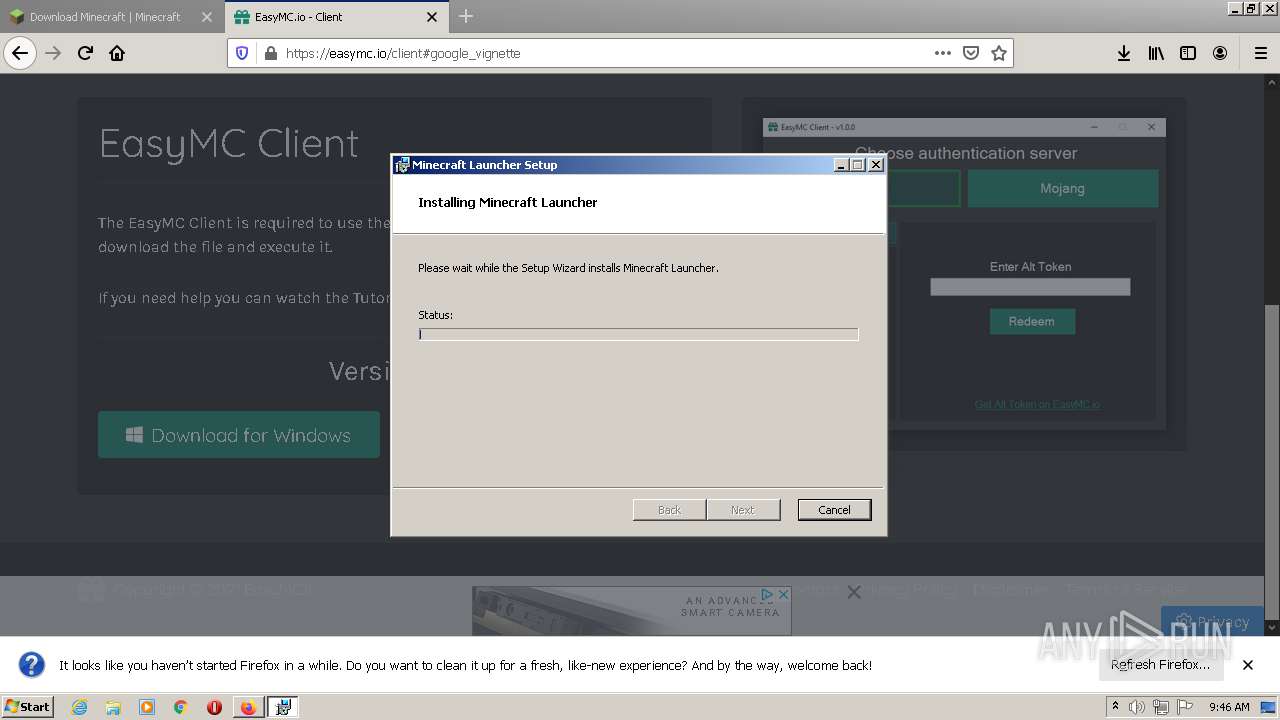
Task: Show site security padlock info
Action: click(270, 53)
